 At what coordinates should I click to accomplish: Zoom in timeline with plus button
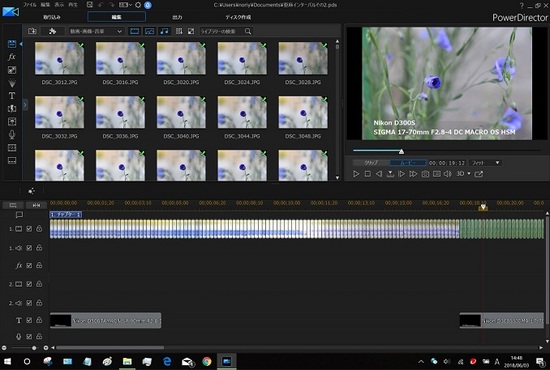pos(46,348)
